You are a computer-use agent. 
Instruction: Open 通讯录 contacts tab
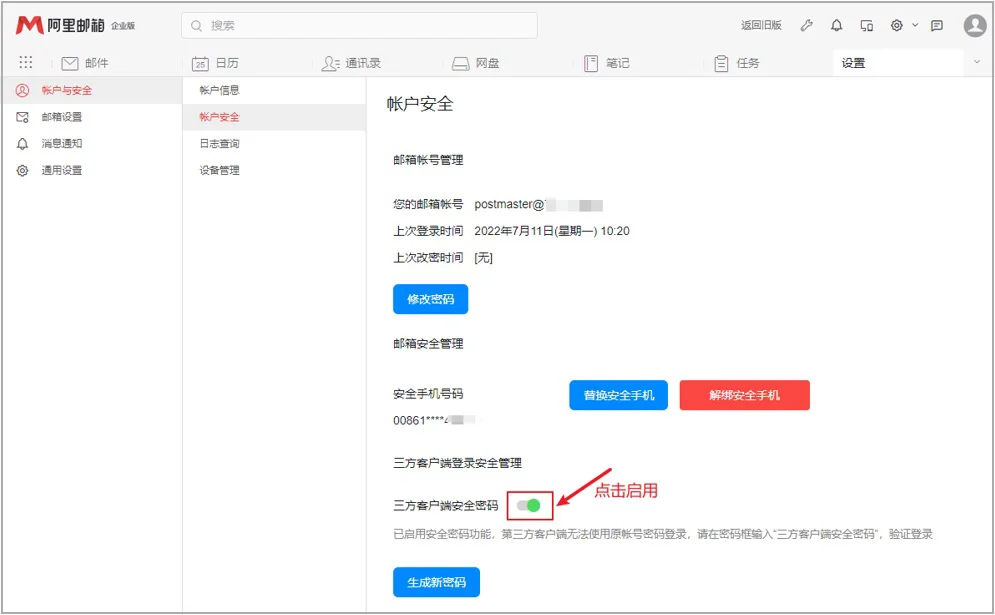[x=351, y=63]
